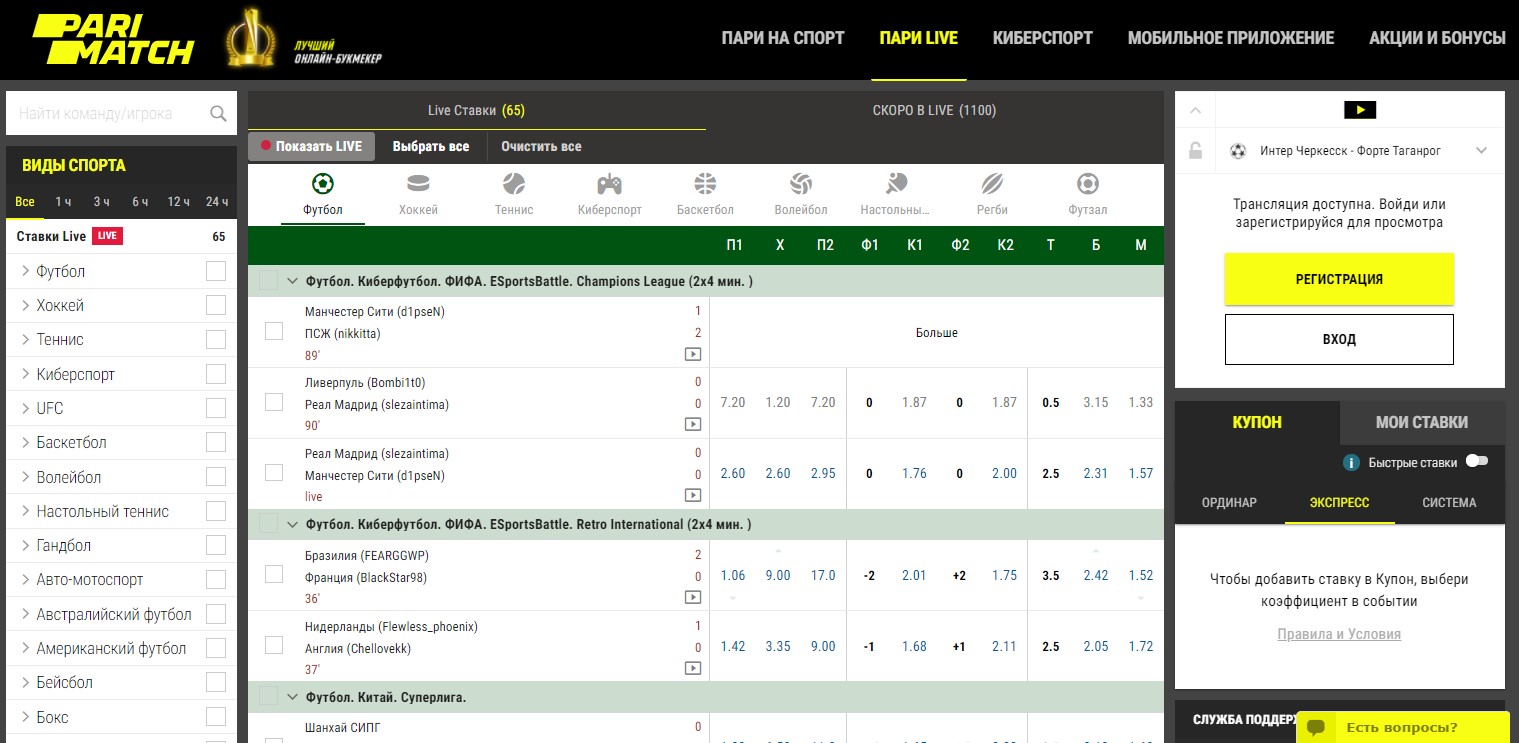Select the Volleyball icon

click(801, 184)
